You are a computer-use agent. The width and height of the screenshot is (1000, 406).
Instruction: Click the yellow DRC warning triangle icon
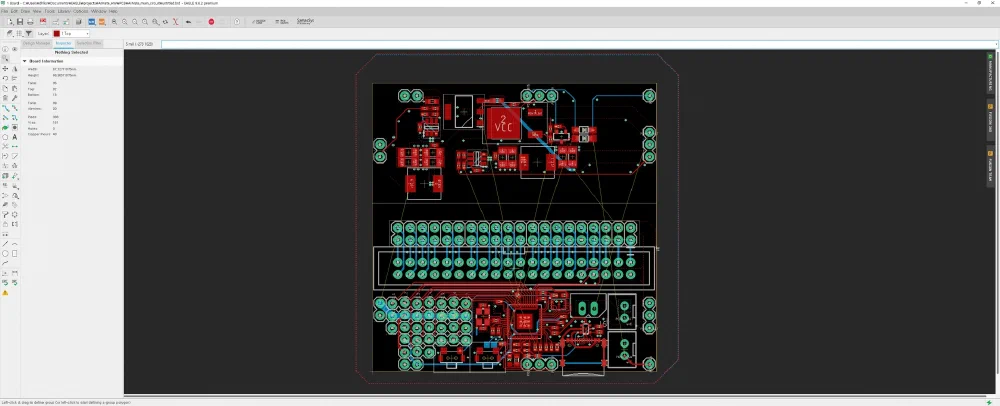click(5, 293)
